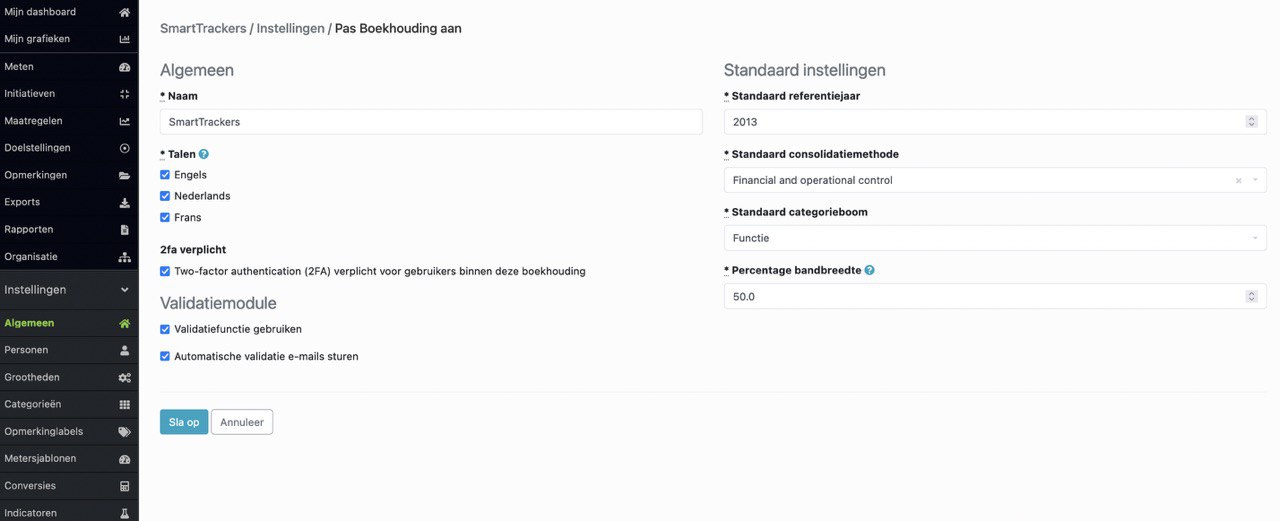Disable Validatiefunctie gebruiken checkbox

point(165,329)
